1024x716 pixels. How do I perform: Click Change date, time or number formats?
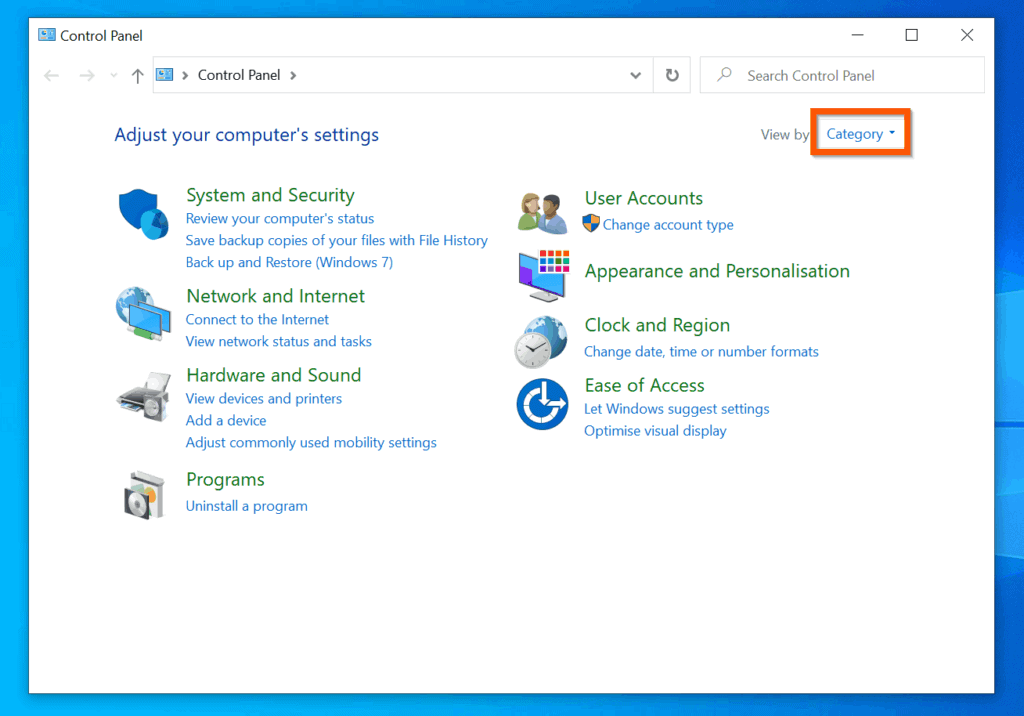pos(701,351)
